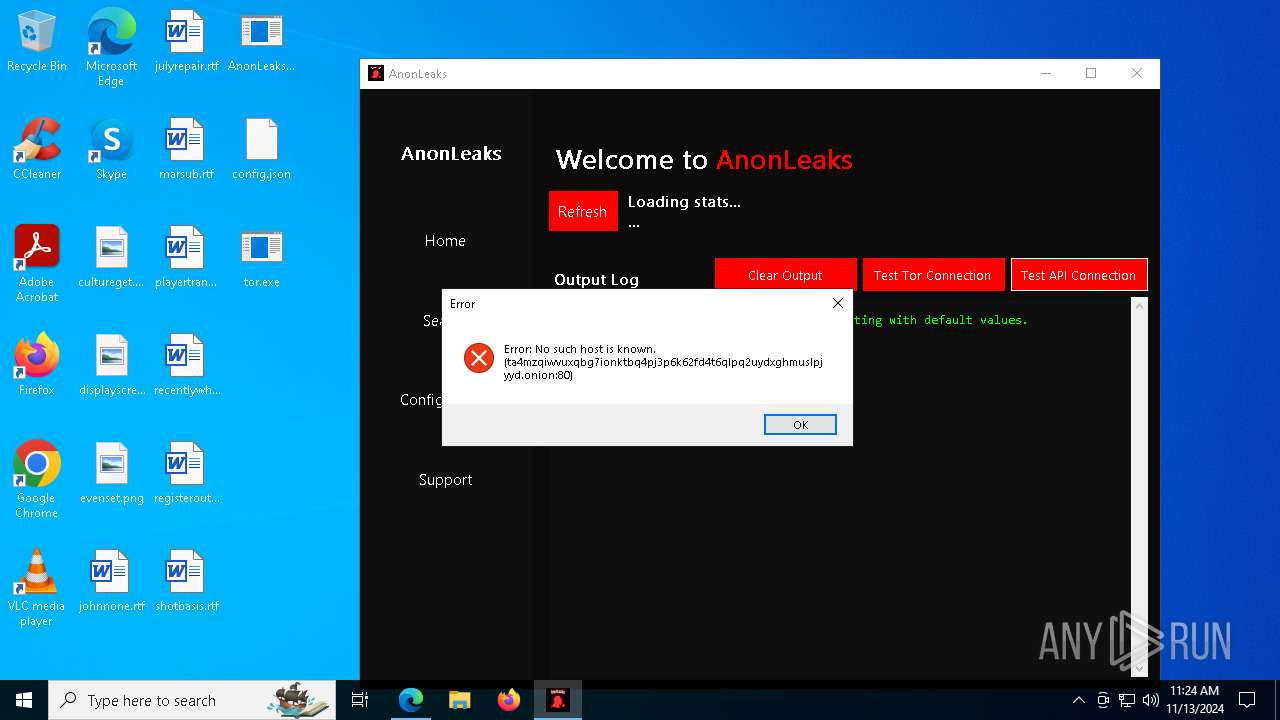1280x720 pixels.
Task: Open the Search sidebar item
Action: coord(432,320)
